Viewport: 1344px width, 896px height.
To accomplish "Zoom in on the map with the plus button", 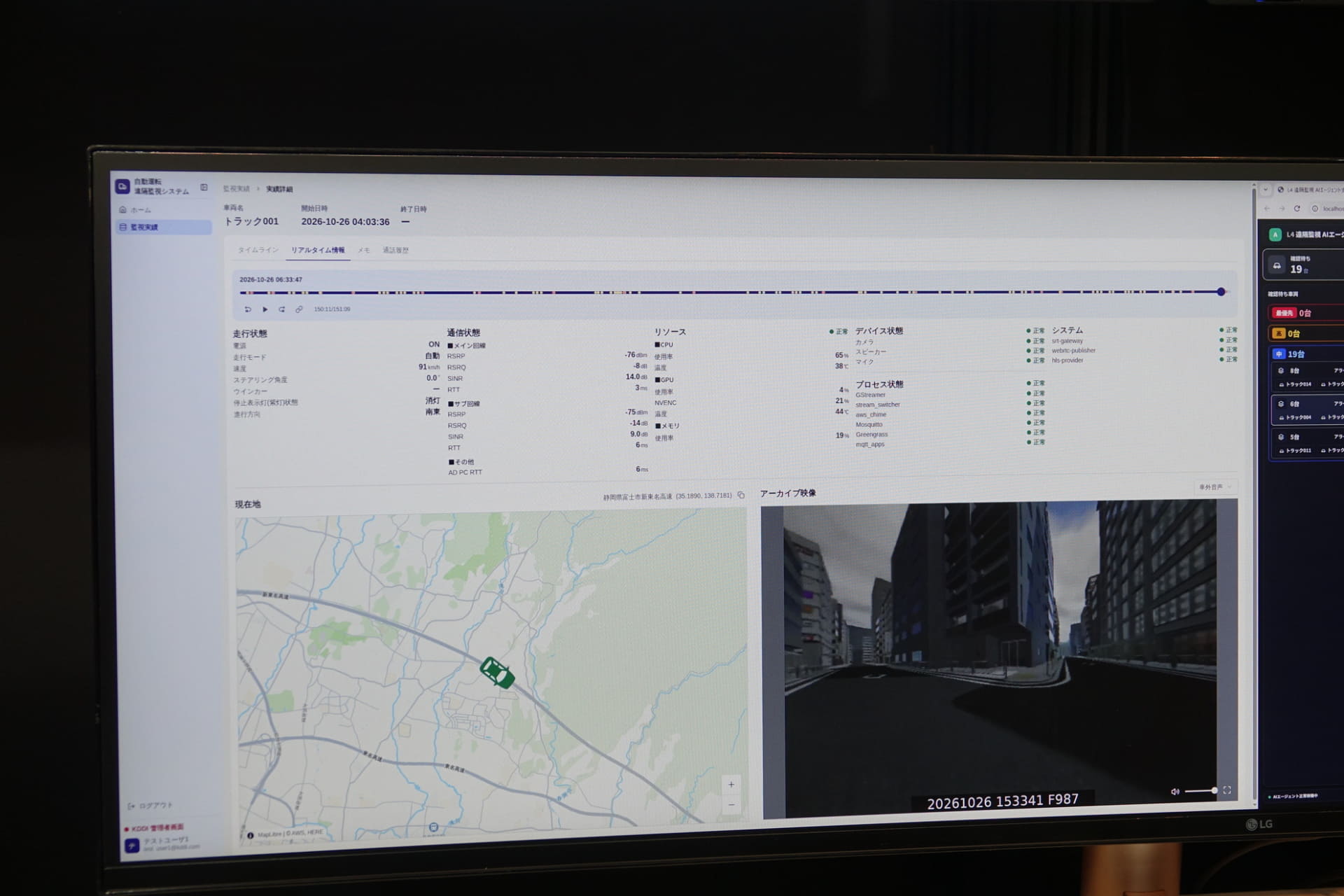I will [731, 784].
